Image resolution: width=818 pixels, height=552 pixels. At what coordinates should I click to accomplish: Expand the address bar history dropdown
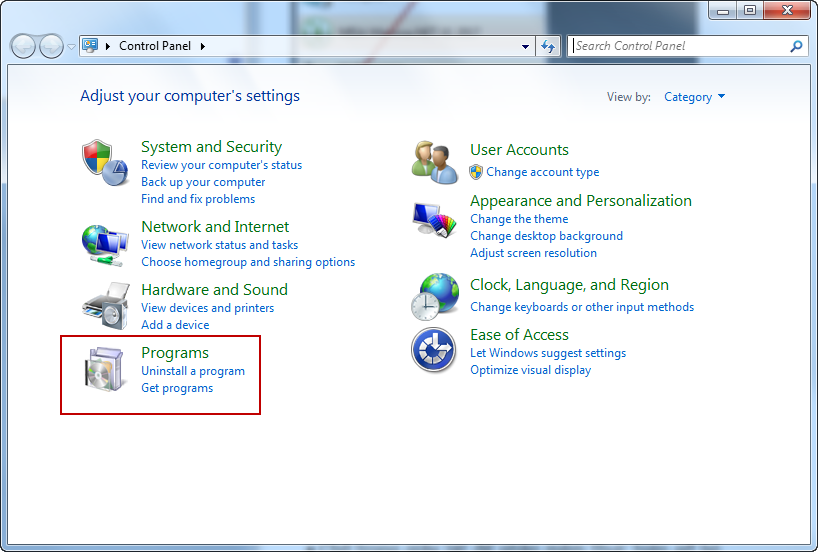(525, 46)
